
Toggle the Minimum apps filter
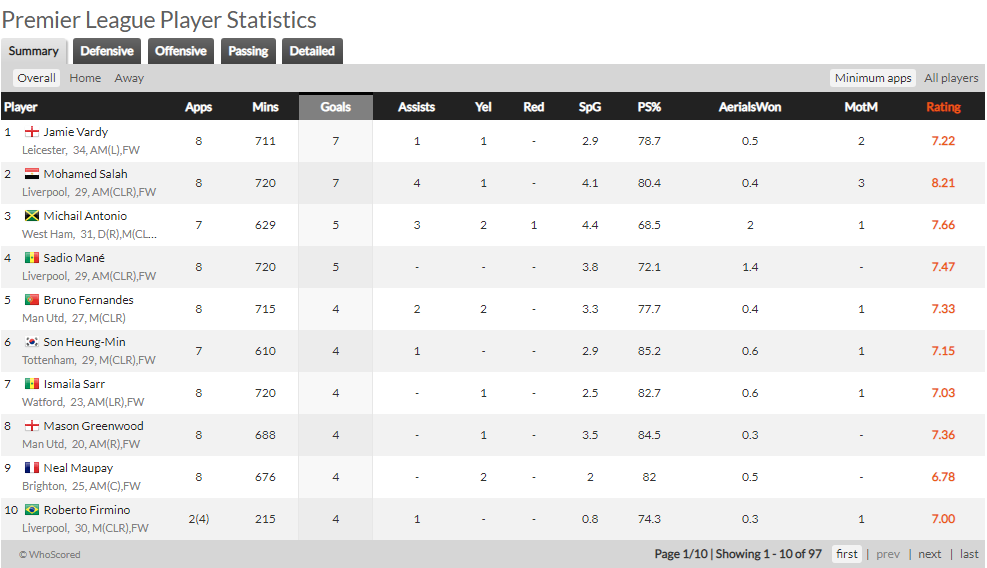873,78
